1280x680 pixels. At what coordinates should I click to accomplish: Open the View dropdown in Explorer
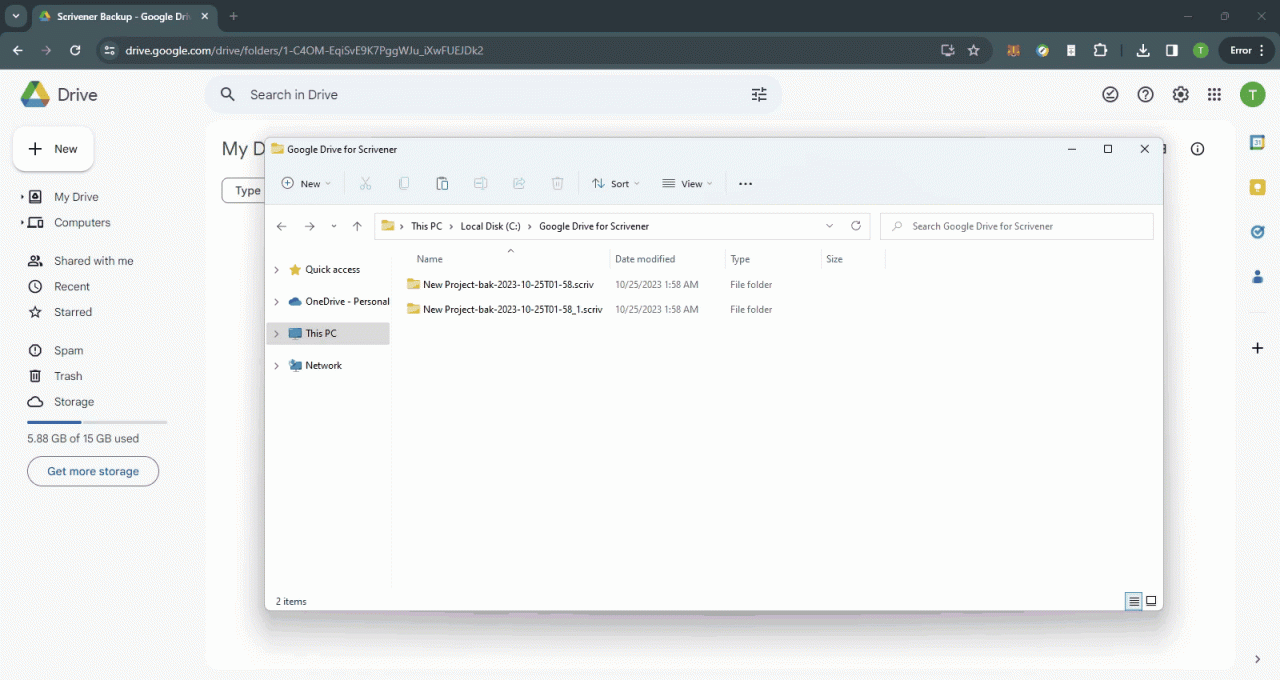687,183
